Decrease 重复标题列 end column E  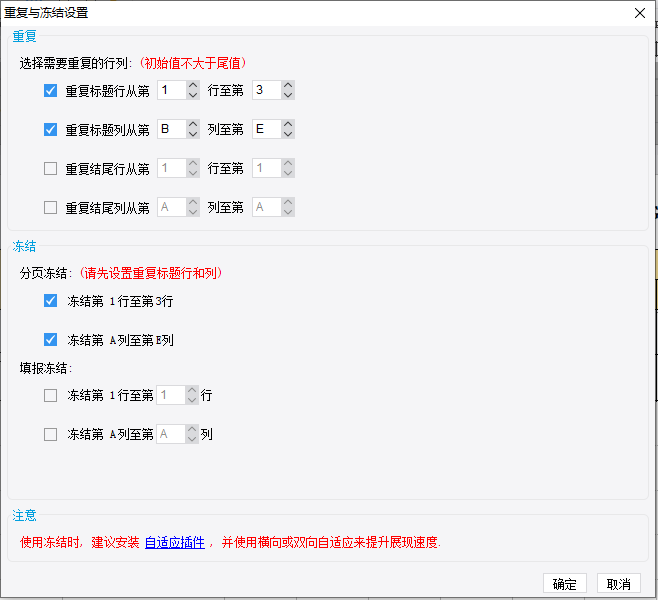click(288, 134)
